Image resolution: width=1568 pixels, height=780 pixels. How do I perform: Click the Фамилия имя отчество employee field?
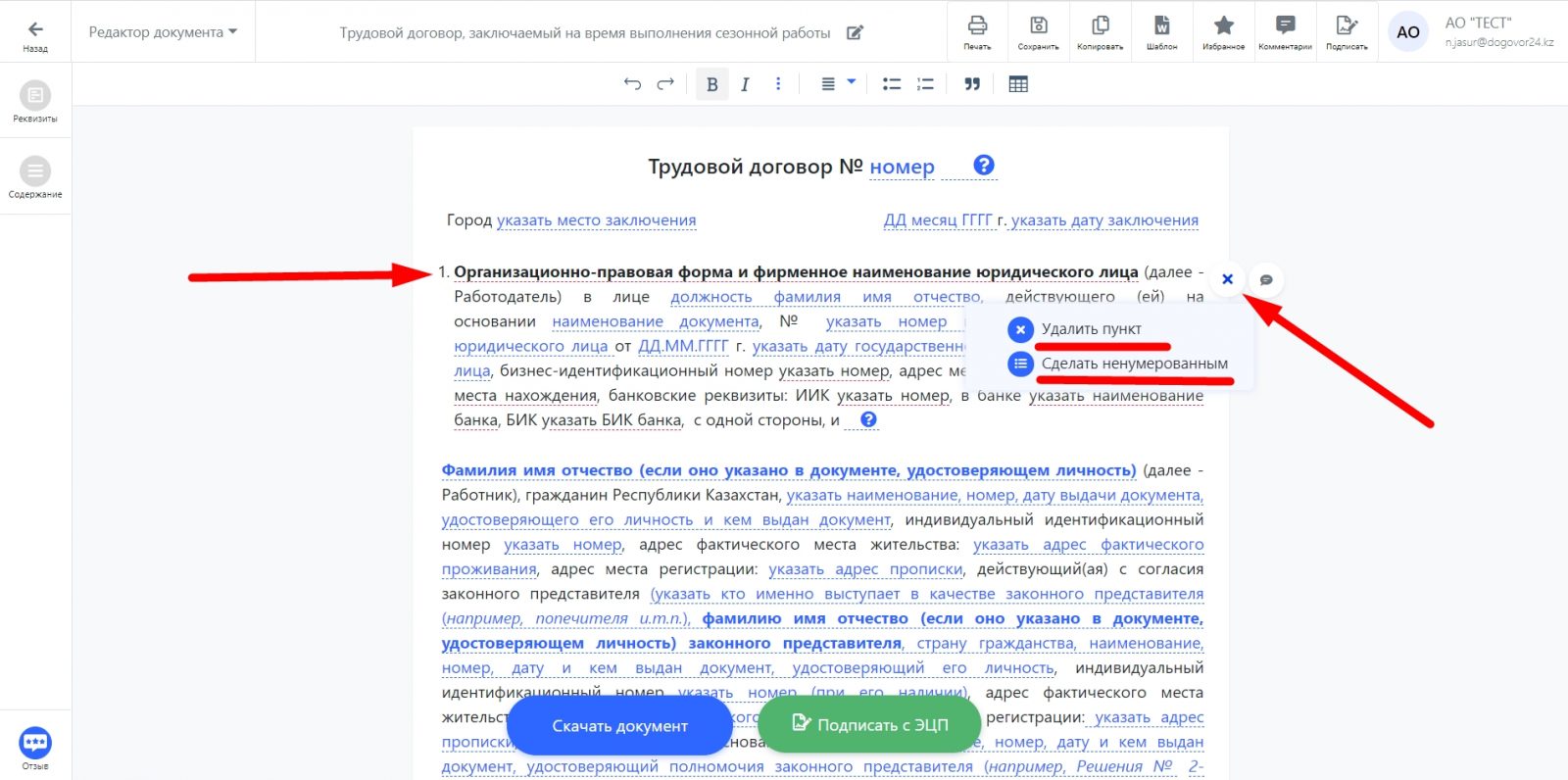(789, 470)
